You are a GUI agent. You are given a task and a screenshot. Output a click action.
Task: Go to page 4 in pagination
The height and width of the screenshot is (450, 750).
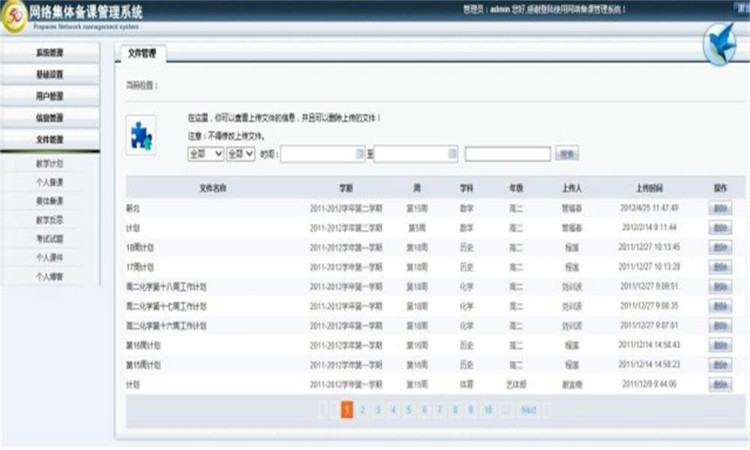tap(393, 410)
